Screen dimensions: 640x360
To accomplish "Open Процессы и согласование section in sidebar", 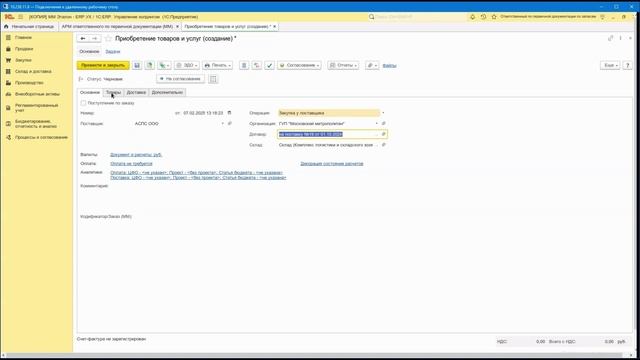I will coord(41,138).
